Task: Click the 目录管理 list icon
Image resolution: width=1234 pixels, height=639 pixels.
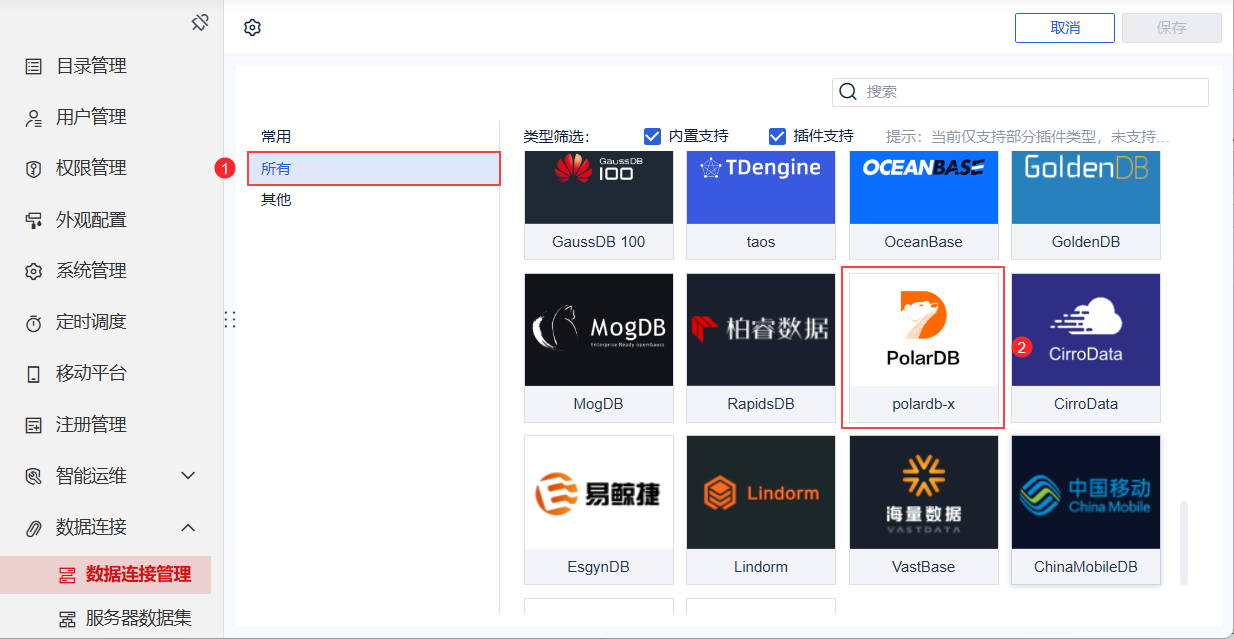Action: coord(34,66)
